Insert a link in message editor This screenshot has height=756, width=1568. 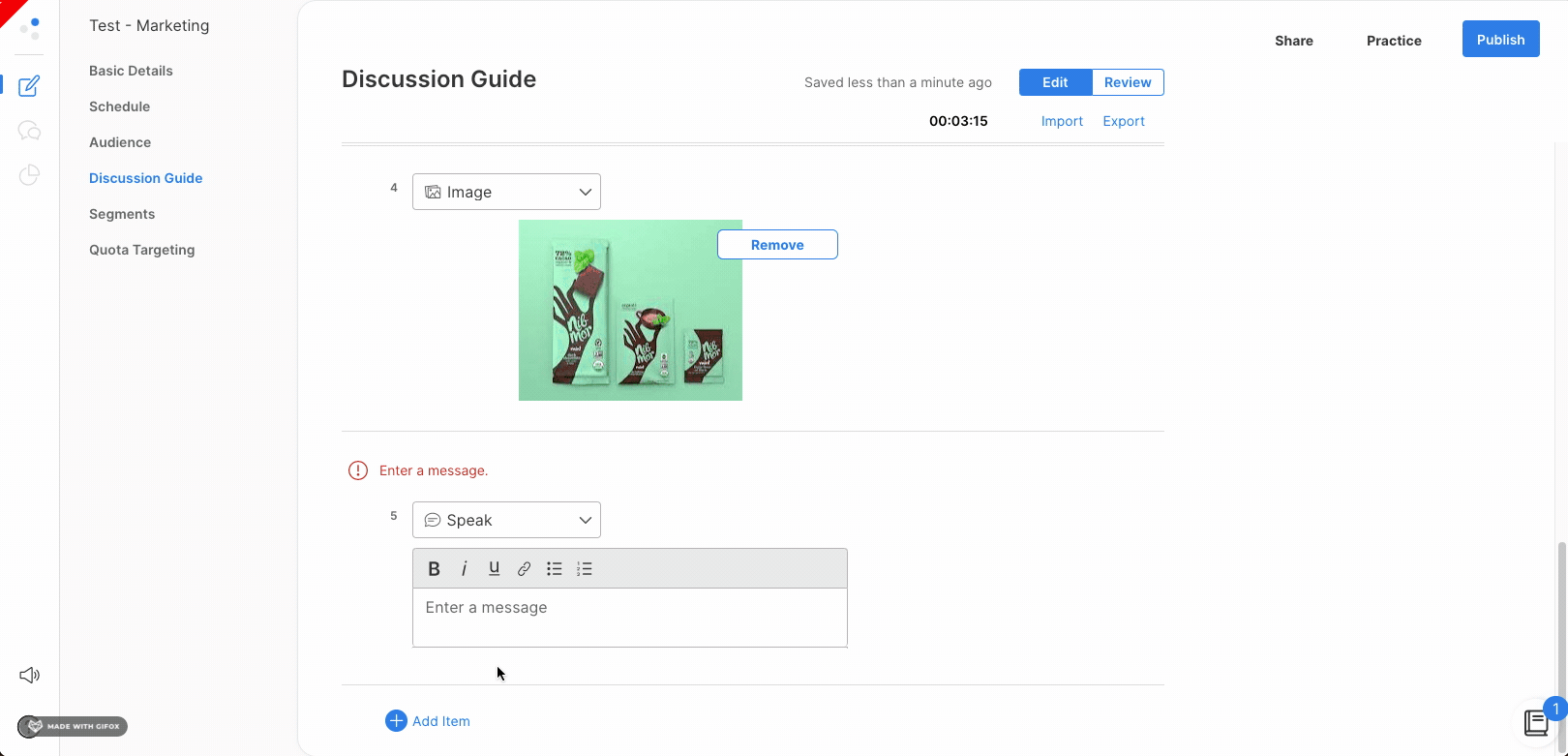[524, 568]
